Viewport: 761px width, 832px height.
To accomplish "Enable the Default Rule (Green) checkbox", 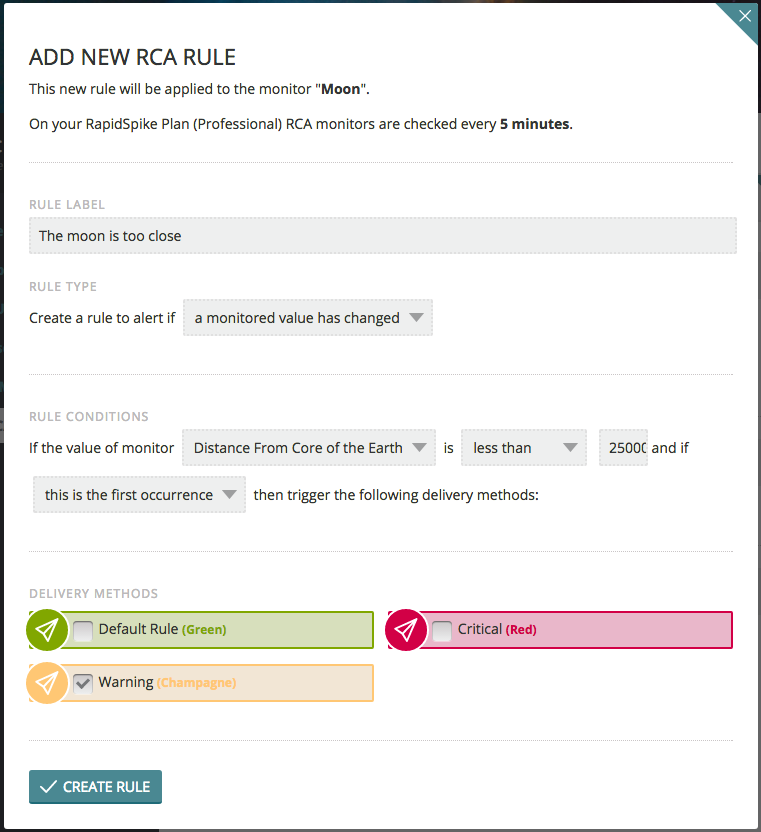I will point(83,631).
